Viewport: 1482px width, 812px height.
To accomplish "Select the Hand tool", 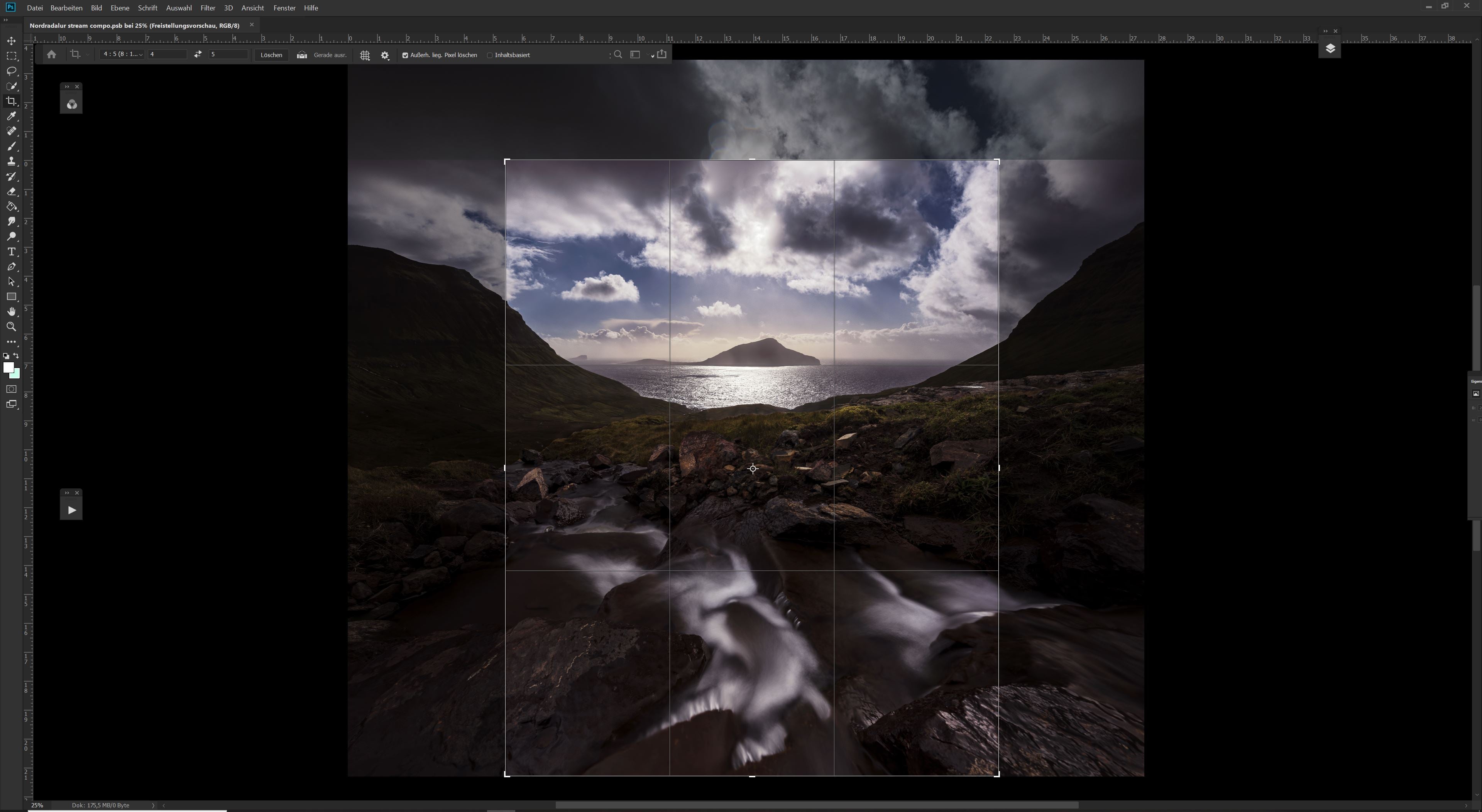I will (x=12, y=312).
